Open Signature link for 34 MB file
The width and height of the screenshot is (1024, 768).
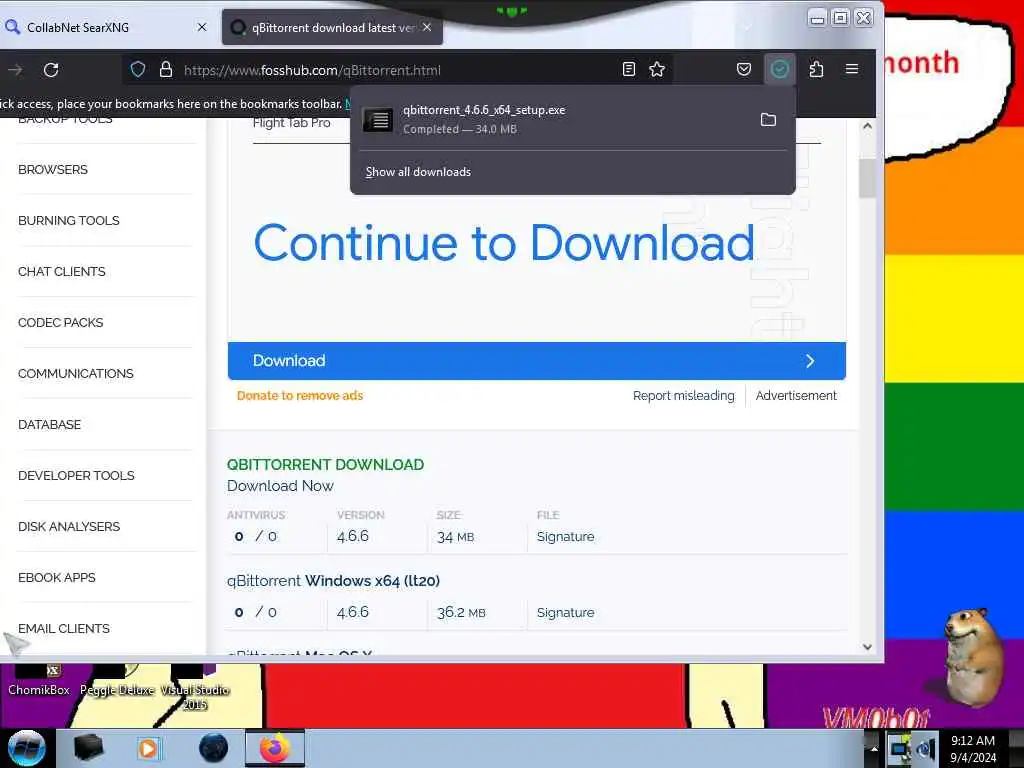pos(566,537)
